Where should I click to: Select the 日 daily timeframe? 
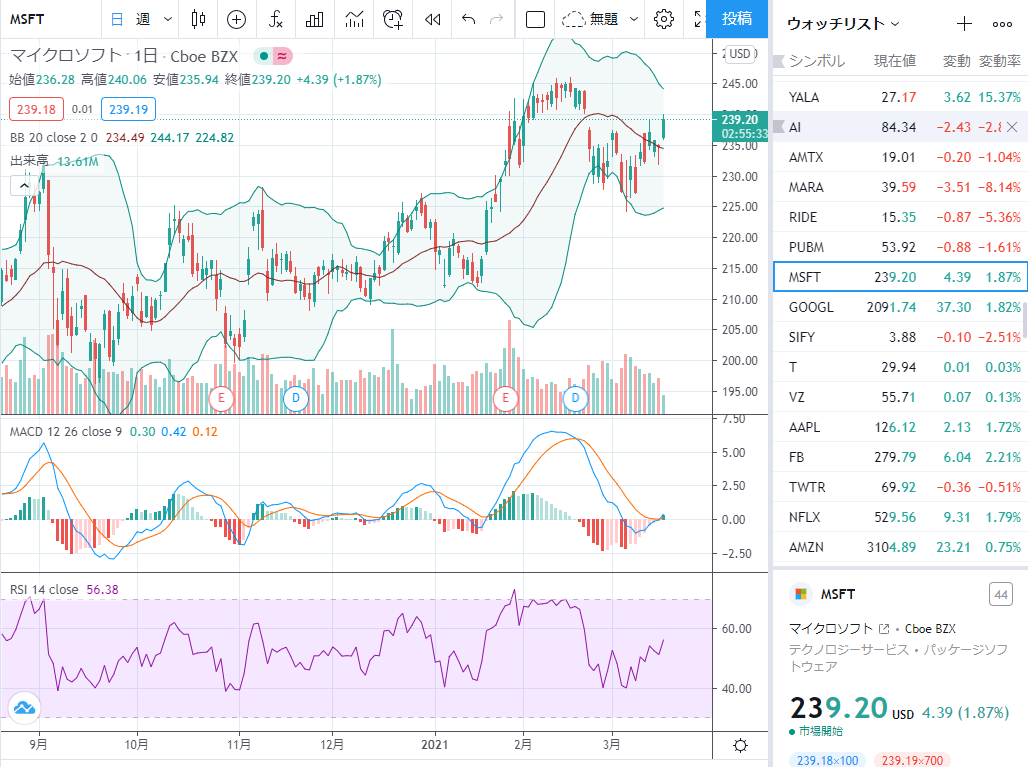point(117,20)
